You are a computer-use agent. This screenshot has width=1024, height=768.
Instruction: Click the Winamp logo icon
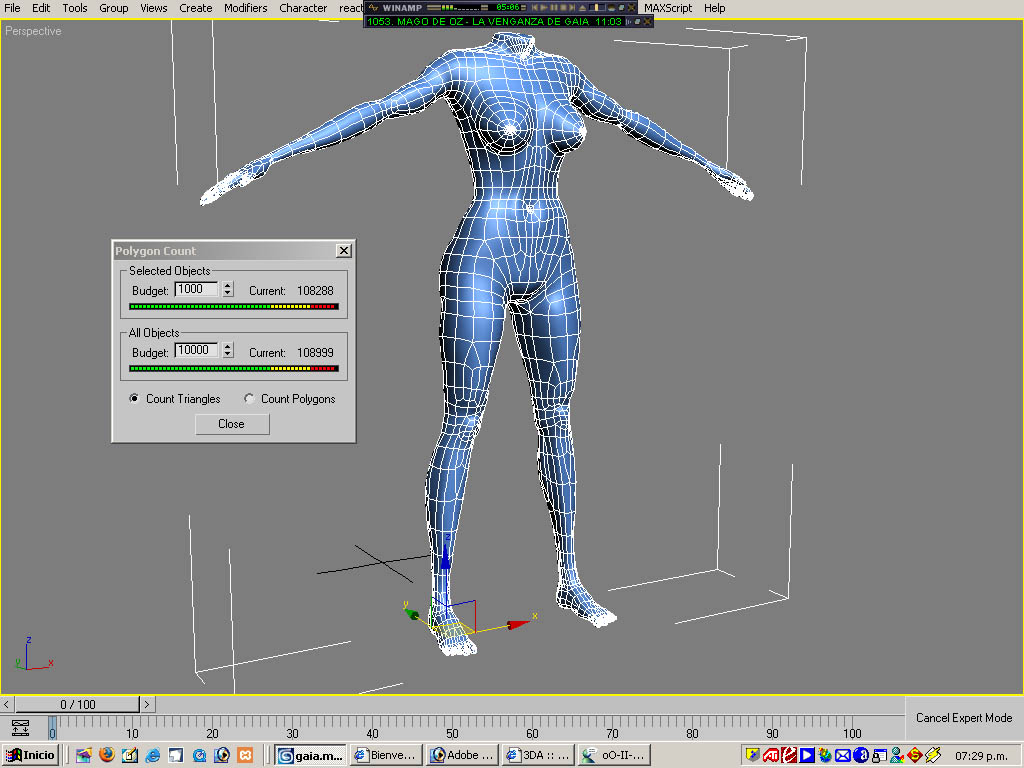(373, 7)
